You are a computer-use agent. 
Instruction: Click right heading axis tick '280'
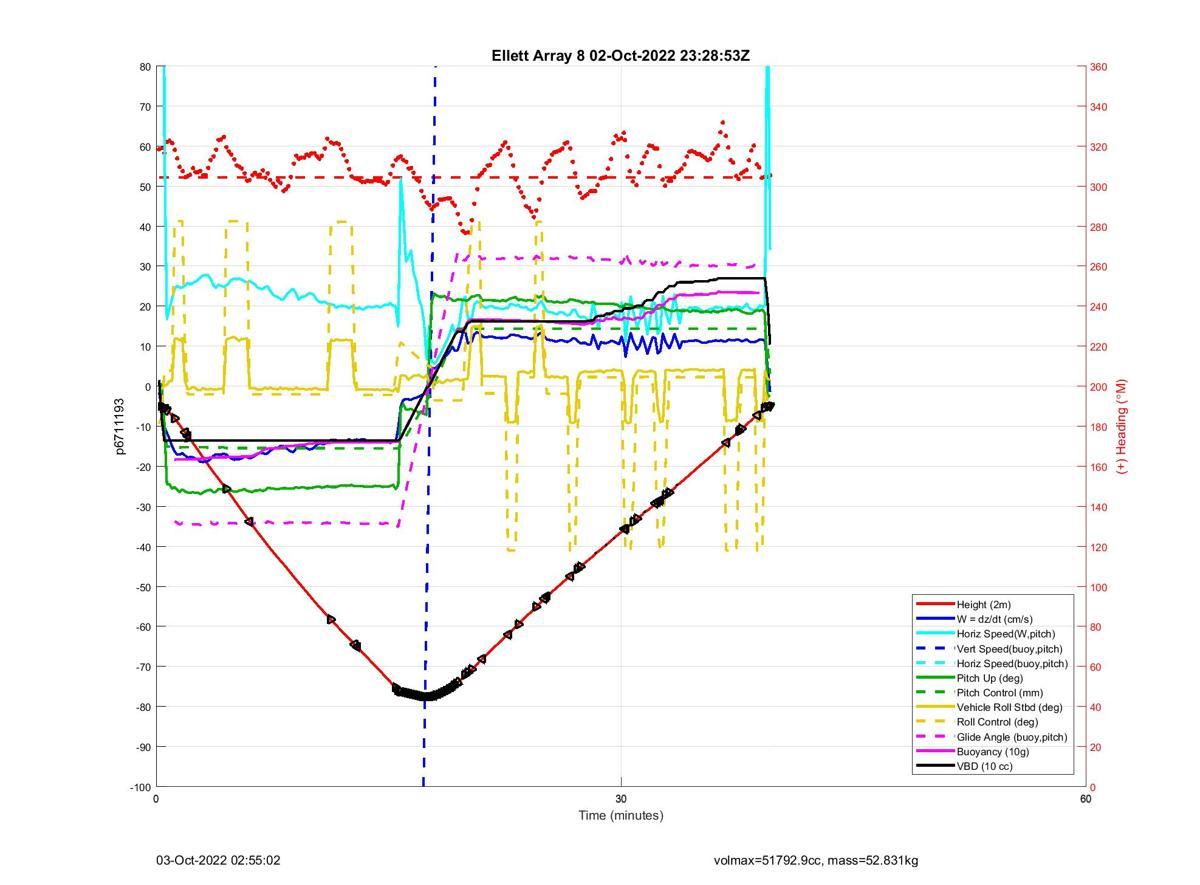click(1098, 227)
